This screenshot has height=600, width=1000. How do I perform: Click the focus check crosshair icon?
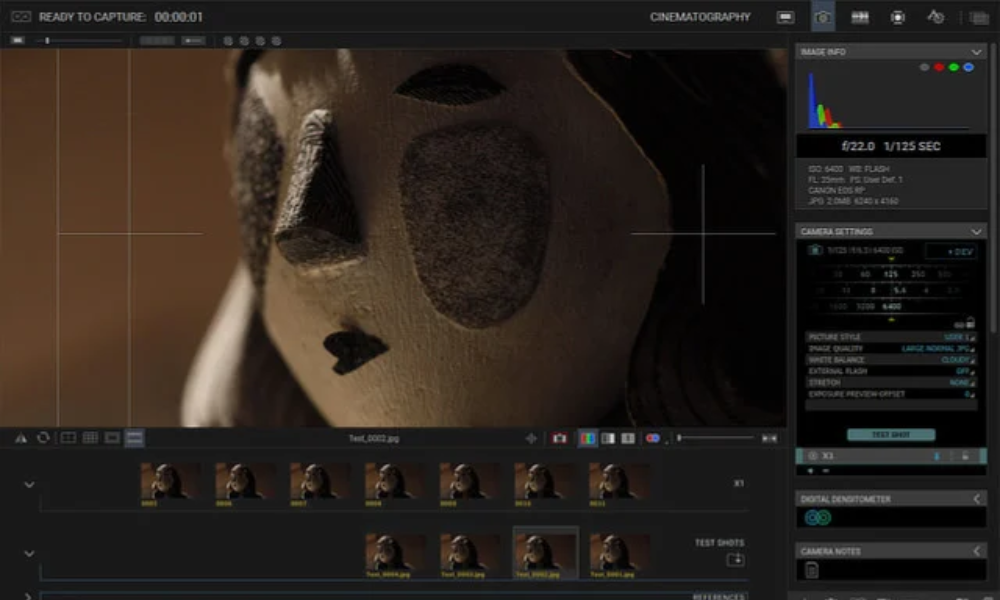531,438
